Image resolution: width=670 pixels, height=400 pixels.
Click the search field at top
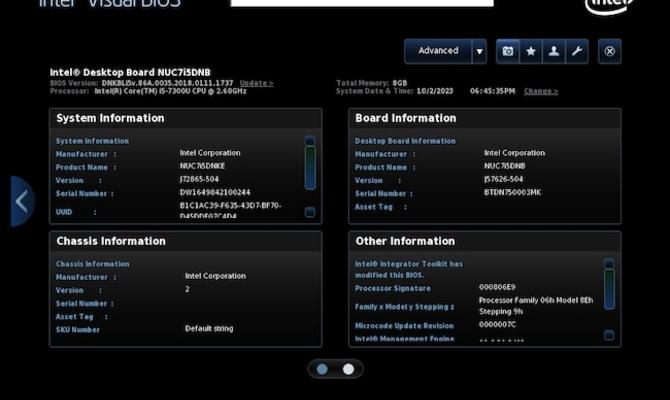362,3
